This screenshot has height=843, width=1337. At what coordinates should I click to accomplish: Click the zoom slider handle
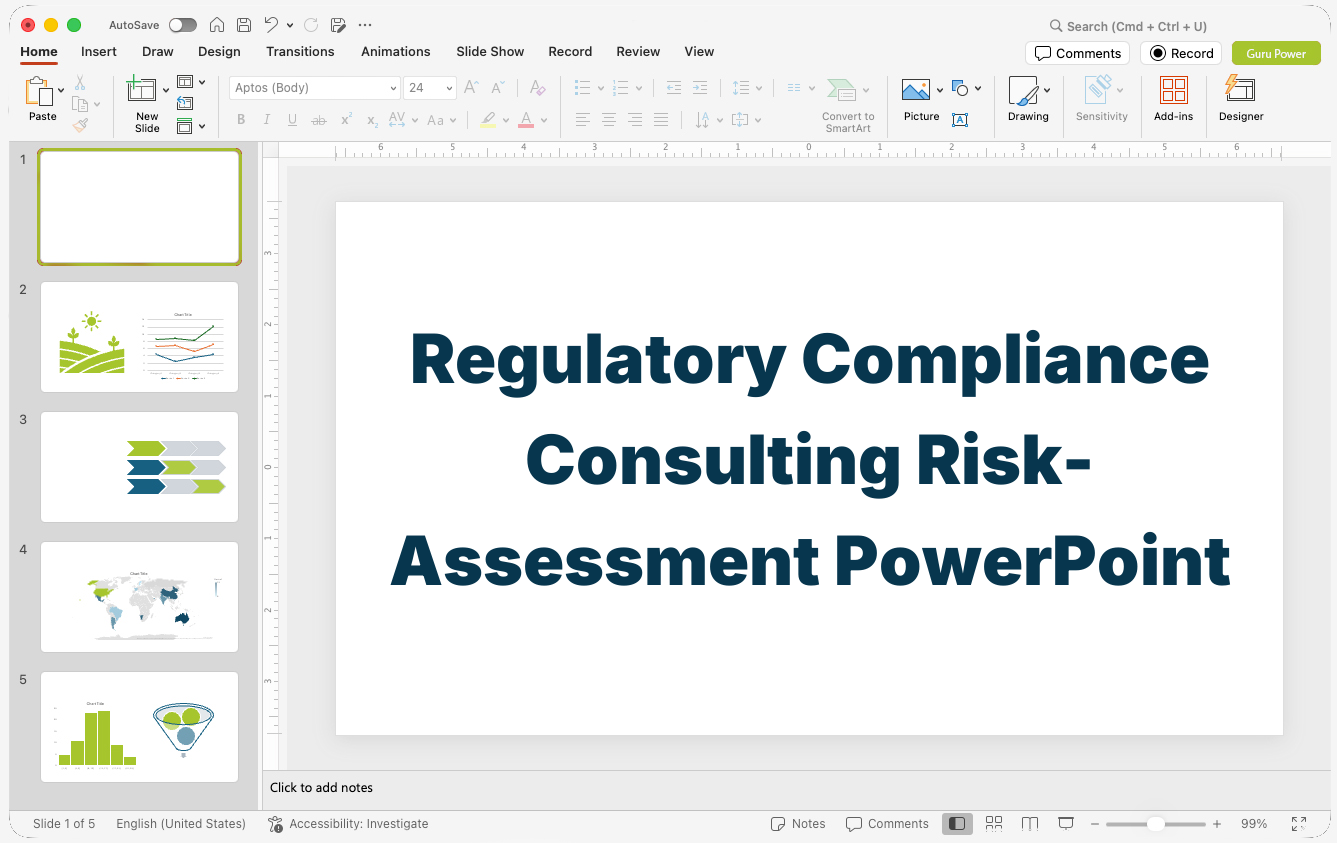[1155, 824]
